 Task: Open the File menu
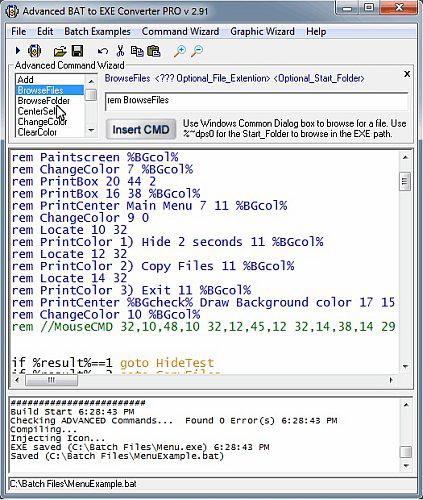point(19,32)
